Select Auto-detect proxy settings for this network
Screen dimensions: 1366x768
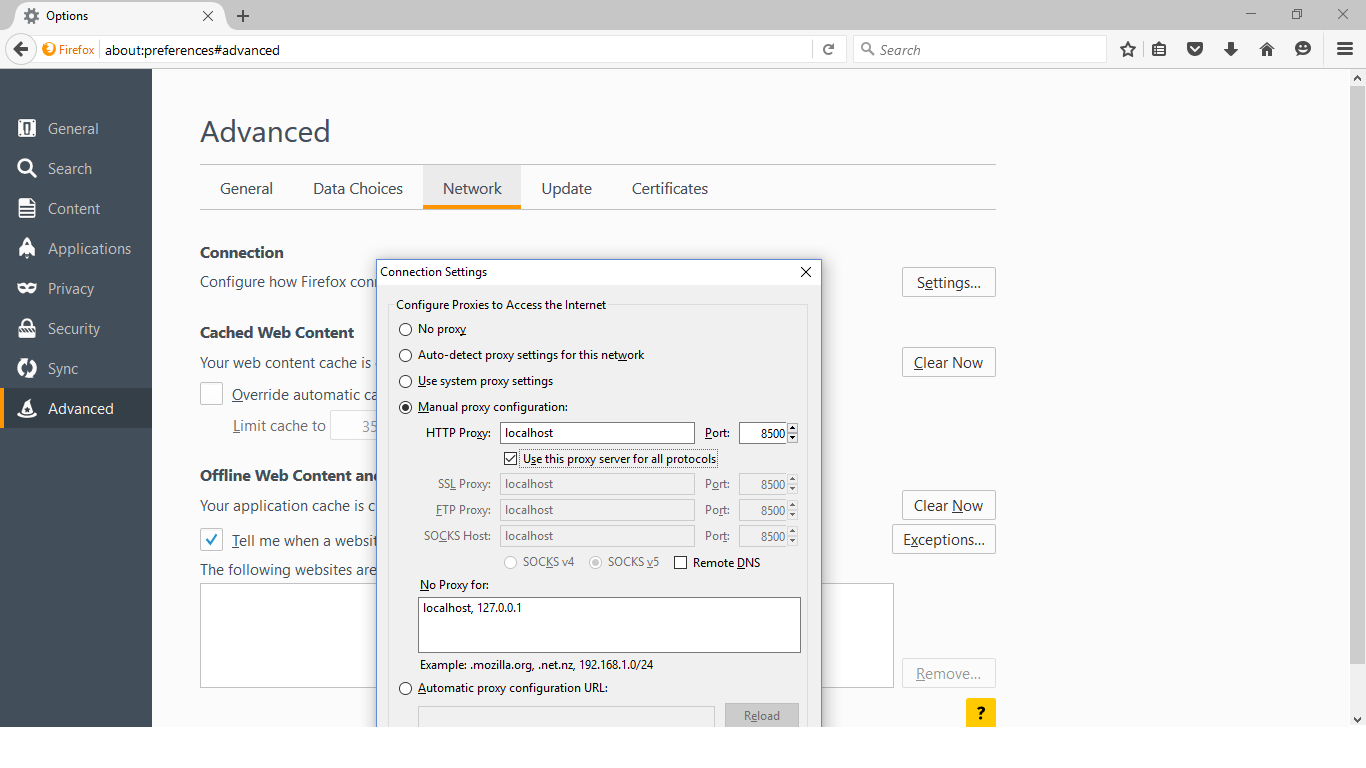[x=405, y=355]
